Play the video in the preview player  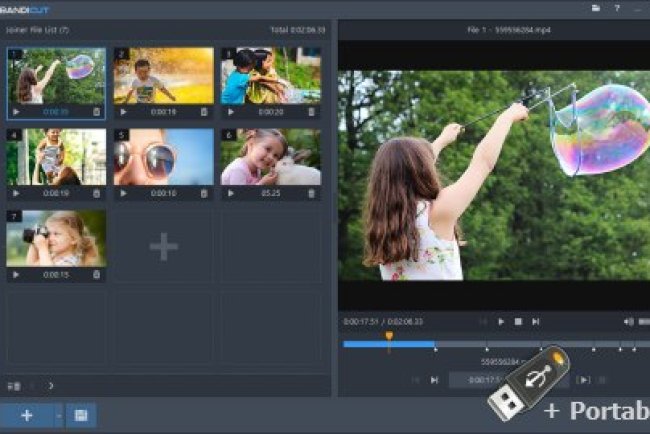(501, 321)
